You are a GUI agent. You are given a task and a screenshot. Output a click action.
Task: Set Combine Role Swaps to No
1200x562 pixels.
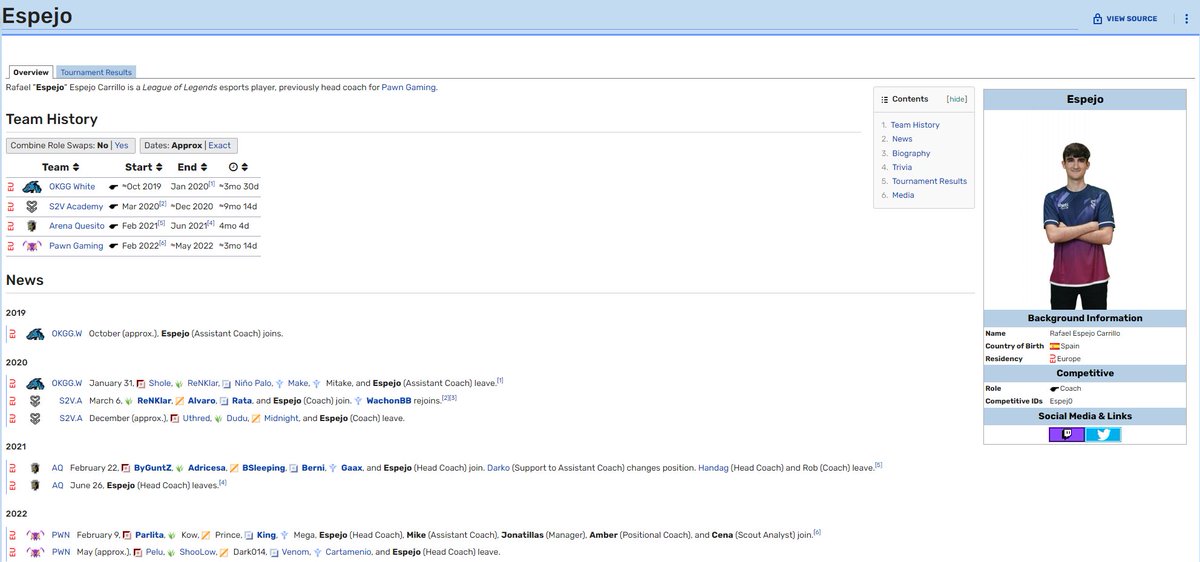click(x=102, y=145)
